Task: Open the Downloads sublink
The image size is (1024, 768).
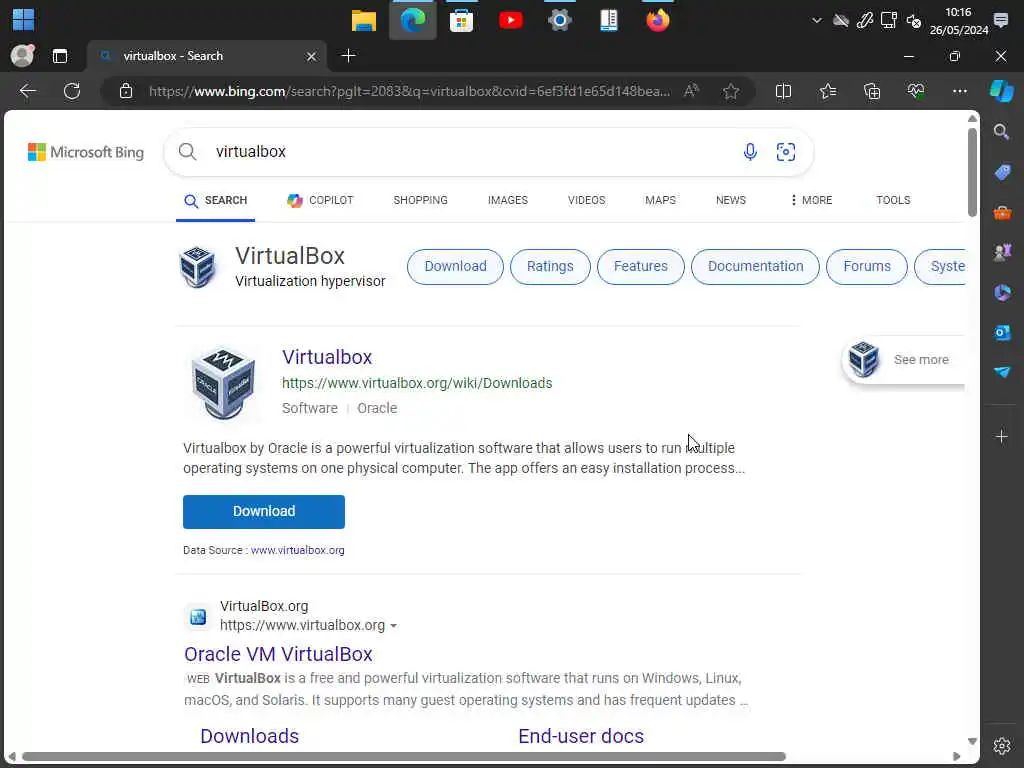Action: click(x=249, y=736)
